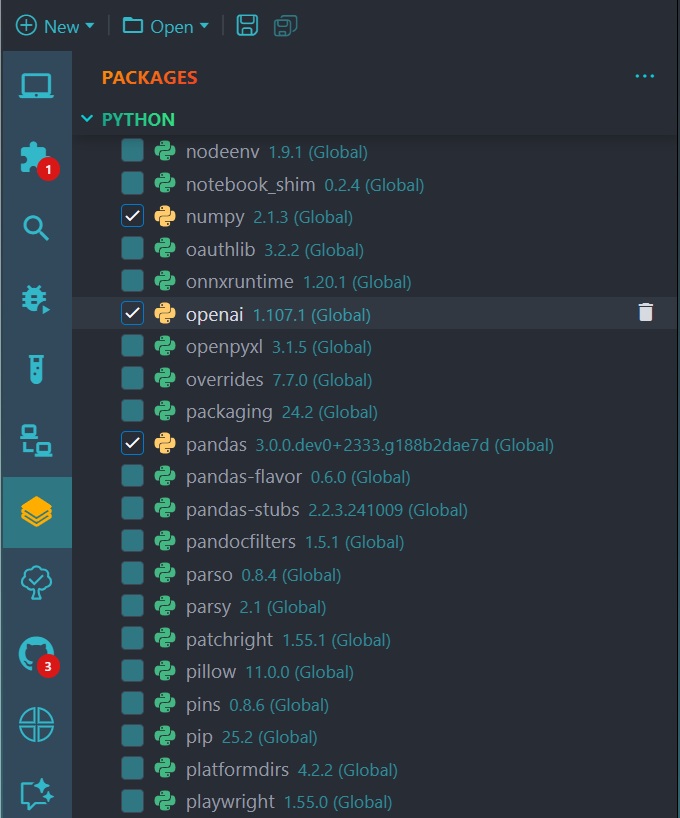The height and width of the screenshot is (818, 680).
Task: Click the Save All icon
Action: point(285,26)
